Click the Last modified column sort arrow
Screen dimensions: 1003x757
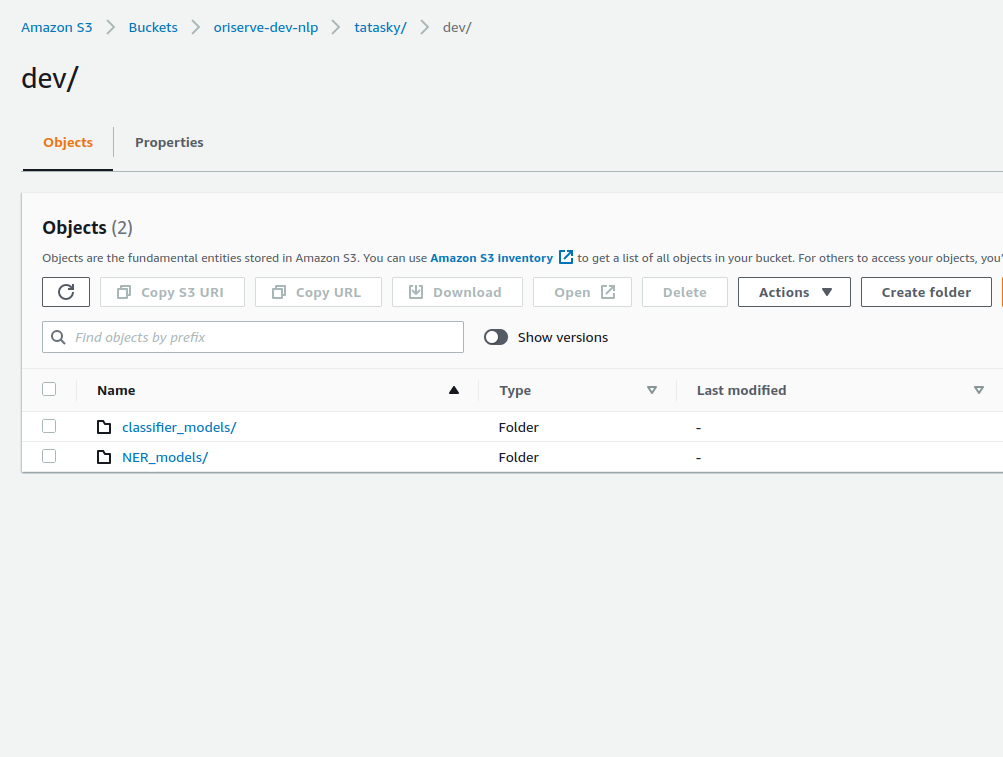click(x=979, y=390)
